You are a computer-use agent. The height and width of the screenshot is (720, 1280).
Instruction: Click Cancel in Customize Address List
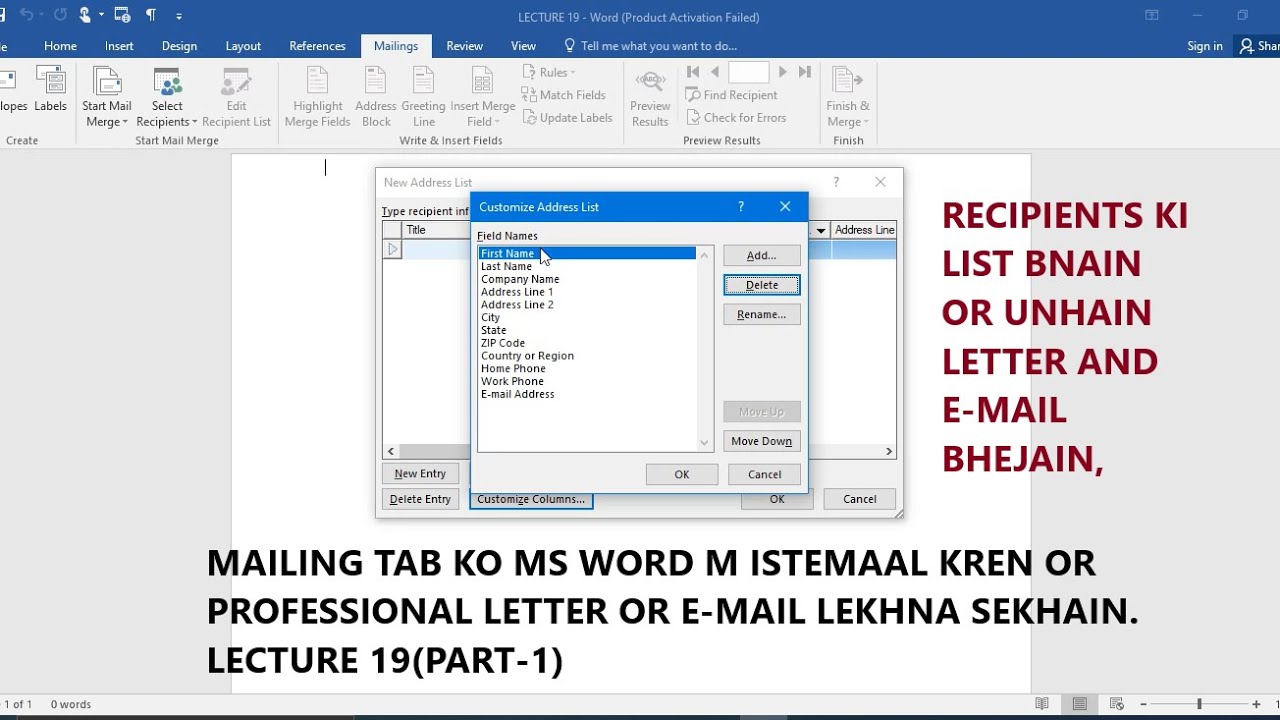[765, 474]
